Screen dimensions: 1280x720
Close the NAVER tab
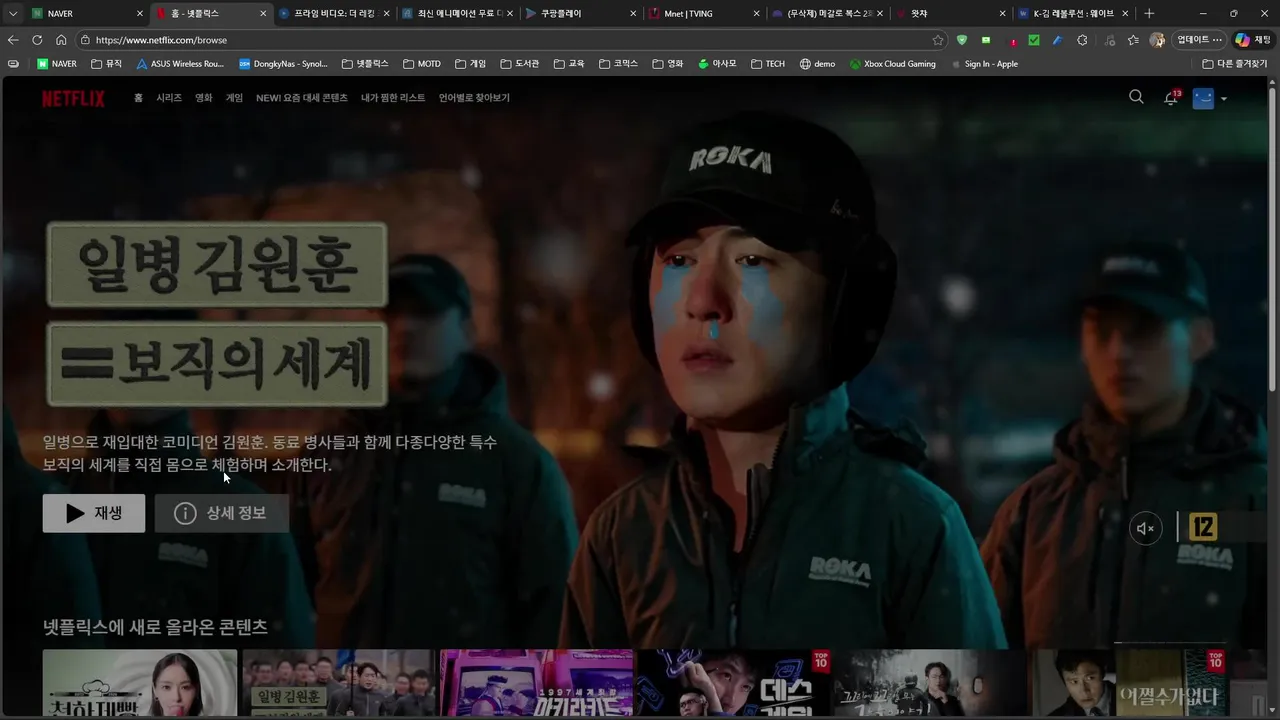click(x=139, y=14)
